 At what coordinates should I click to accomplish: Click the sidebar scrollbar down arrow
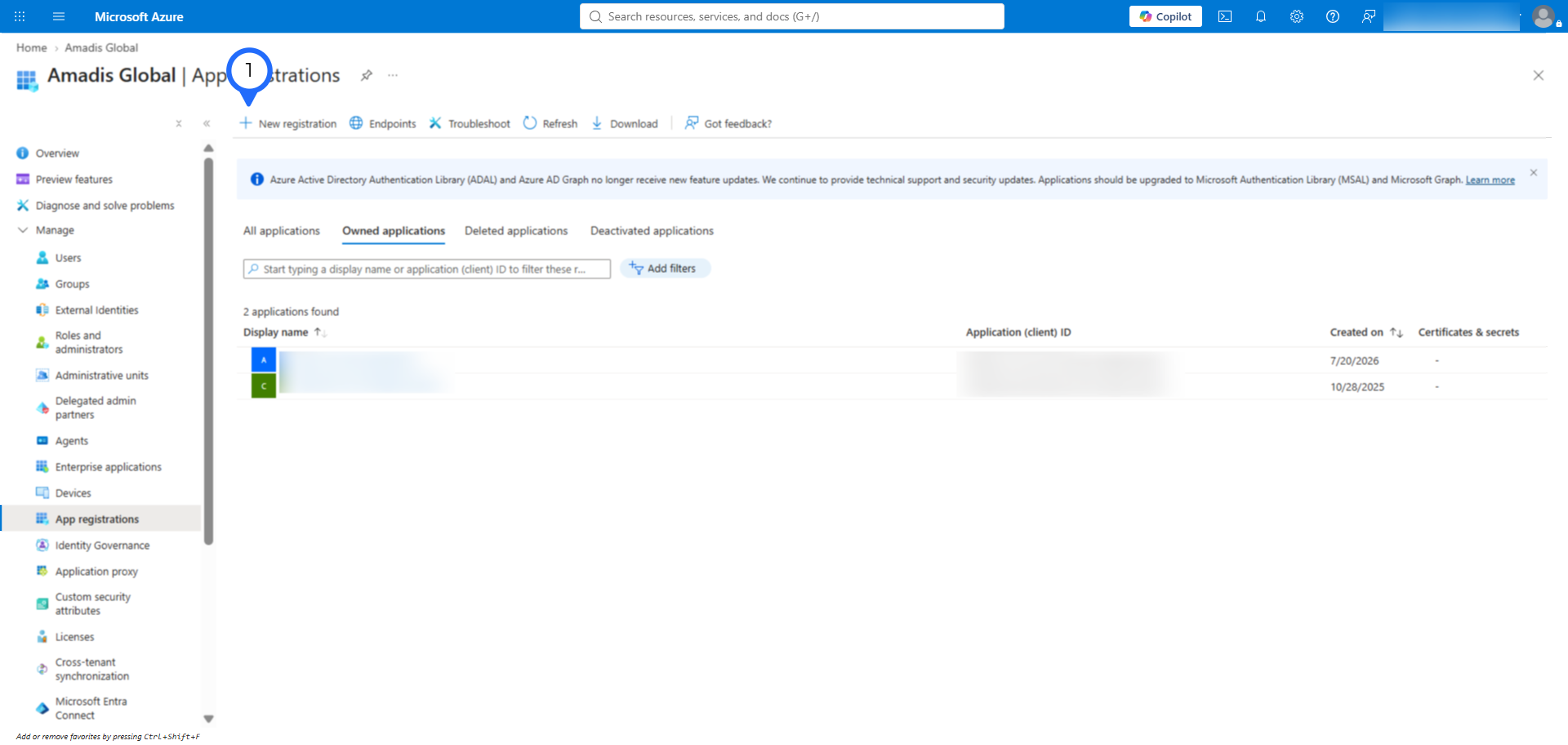(208, 719)
